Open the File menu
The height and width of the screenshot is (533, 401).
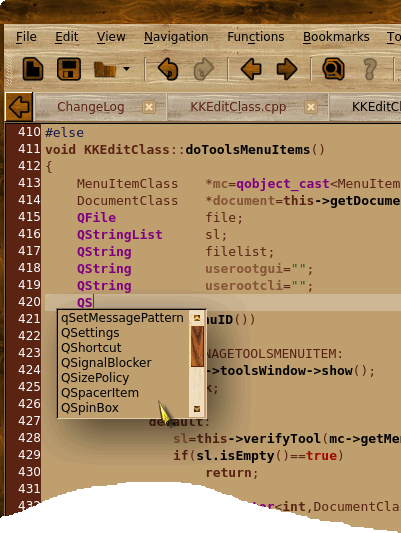26,37
